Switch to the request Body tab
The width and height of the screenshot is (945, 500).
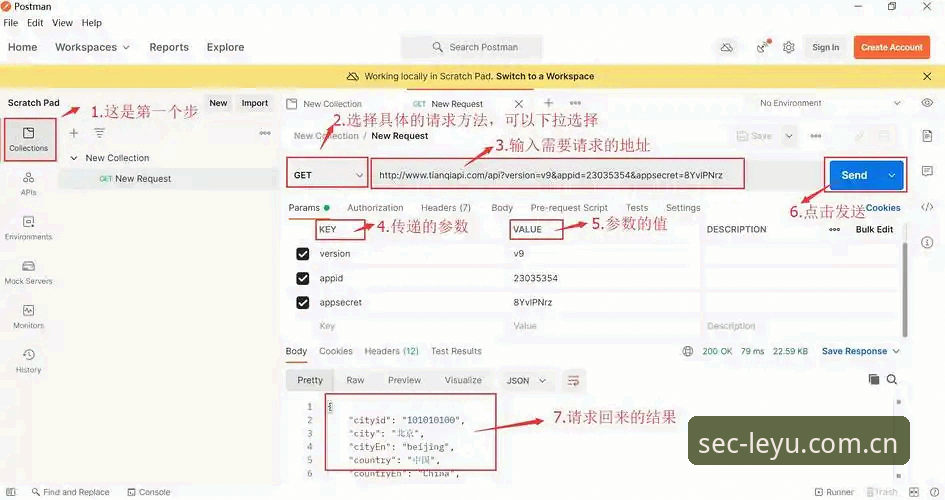coord(501,207)
